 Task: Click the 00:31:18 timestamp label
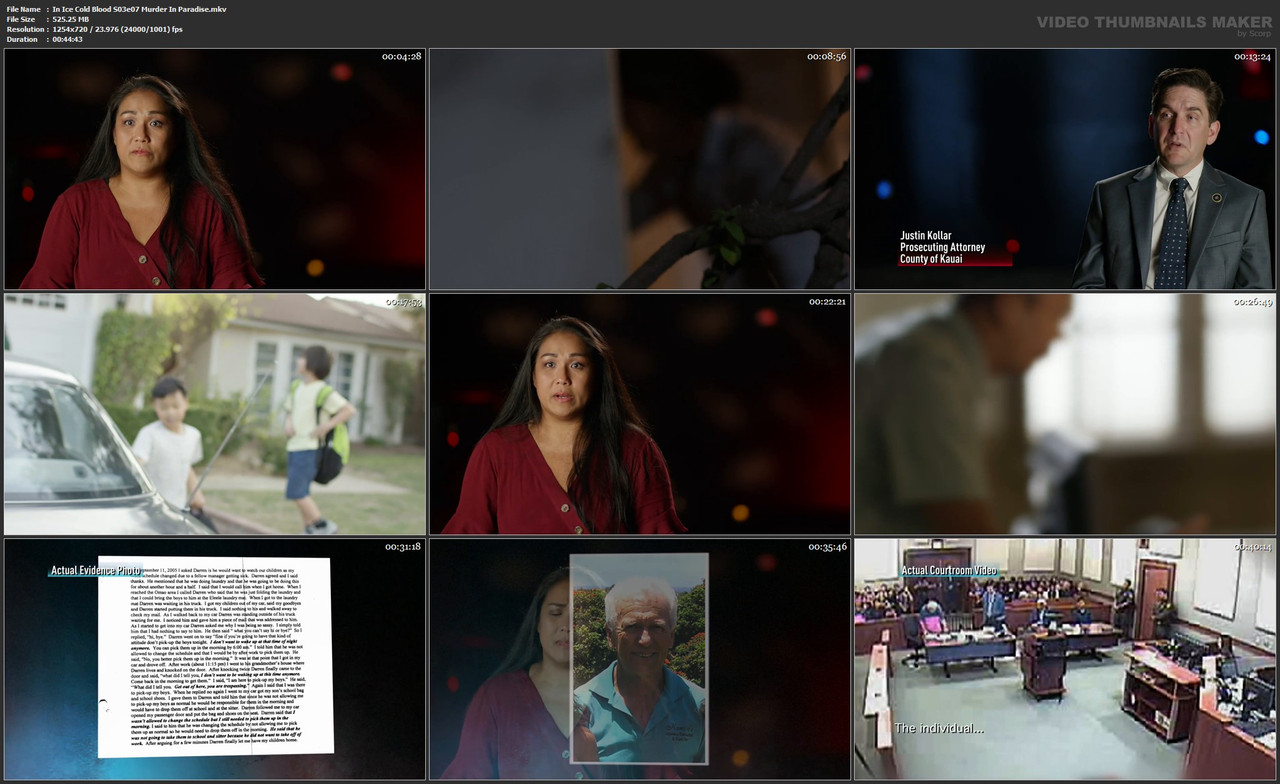(x=402, y=547)
